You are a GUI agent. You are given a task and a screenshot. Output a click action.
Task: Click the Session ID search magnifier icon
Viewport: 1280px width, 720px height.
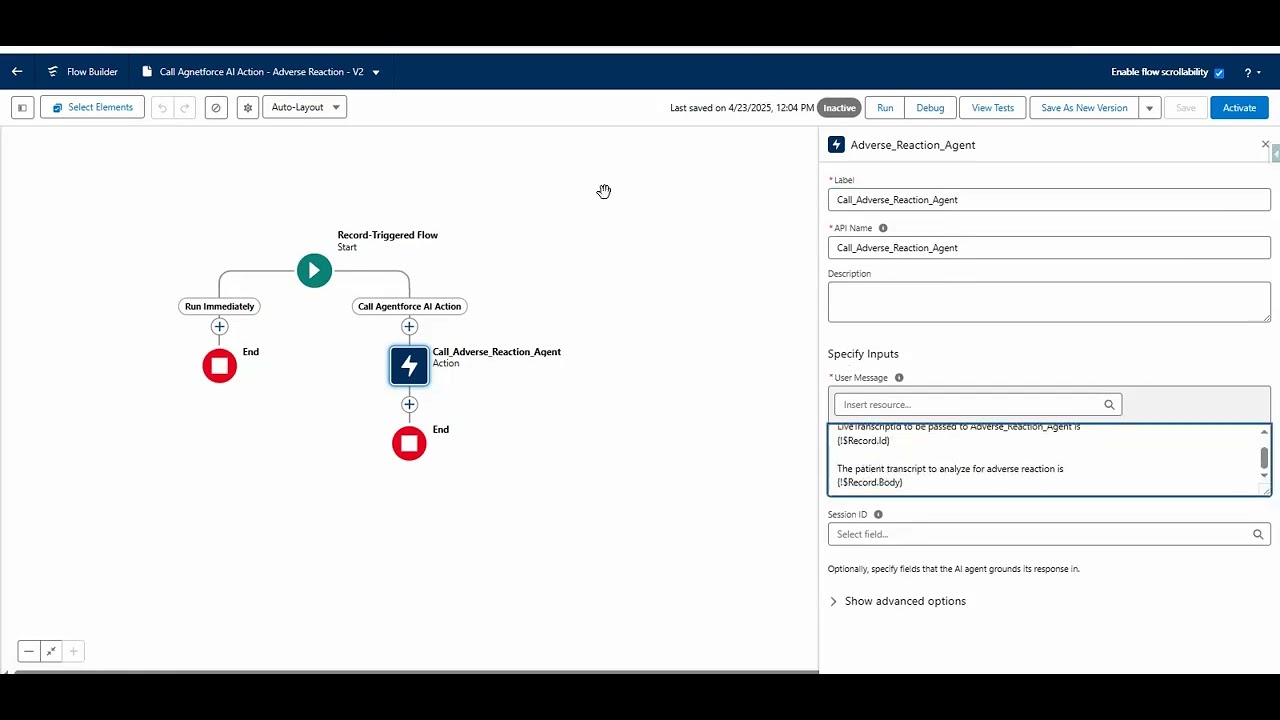pyautogui.click(x=1258, y=534)
